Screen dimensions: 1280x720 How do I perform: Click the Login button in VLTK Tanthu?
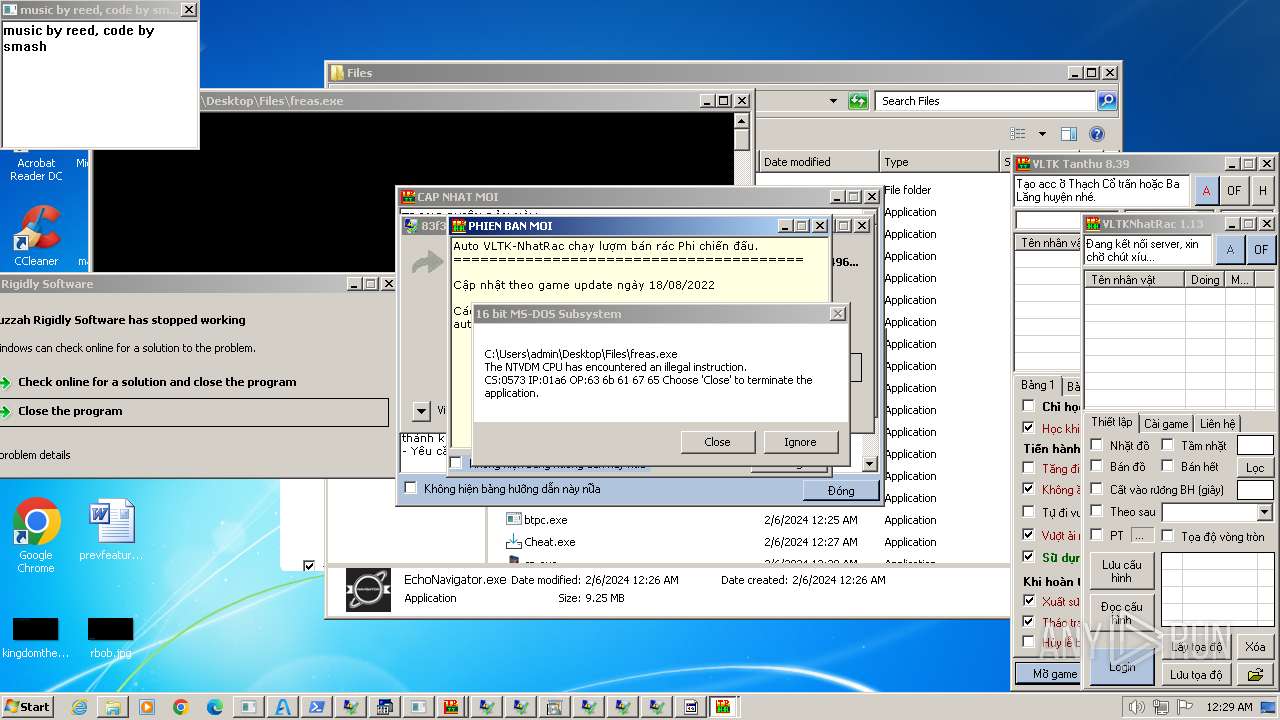(1121, 666)
